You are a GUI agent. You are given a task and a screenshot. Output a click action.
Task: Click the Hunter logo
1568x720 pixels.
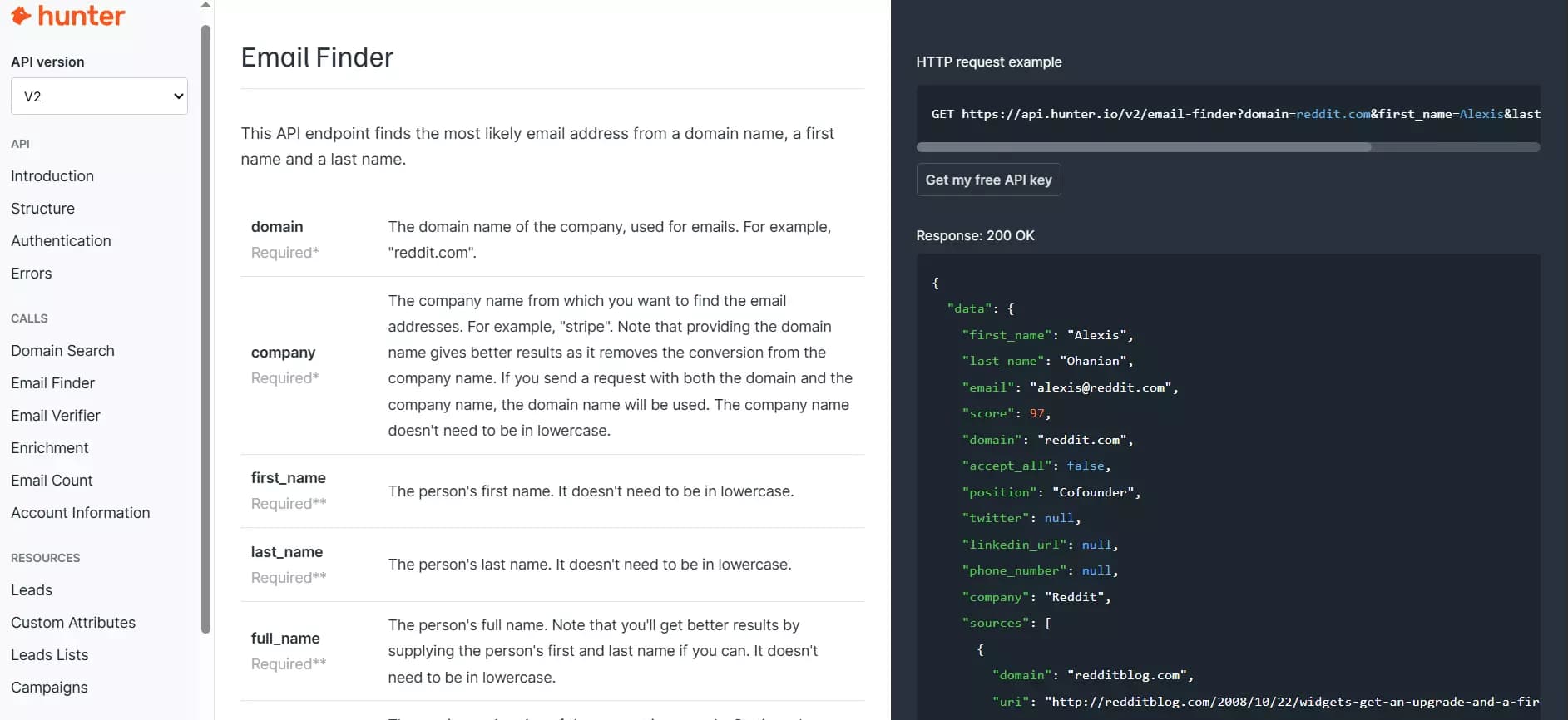pos(67,15)
